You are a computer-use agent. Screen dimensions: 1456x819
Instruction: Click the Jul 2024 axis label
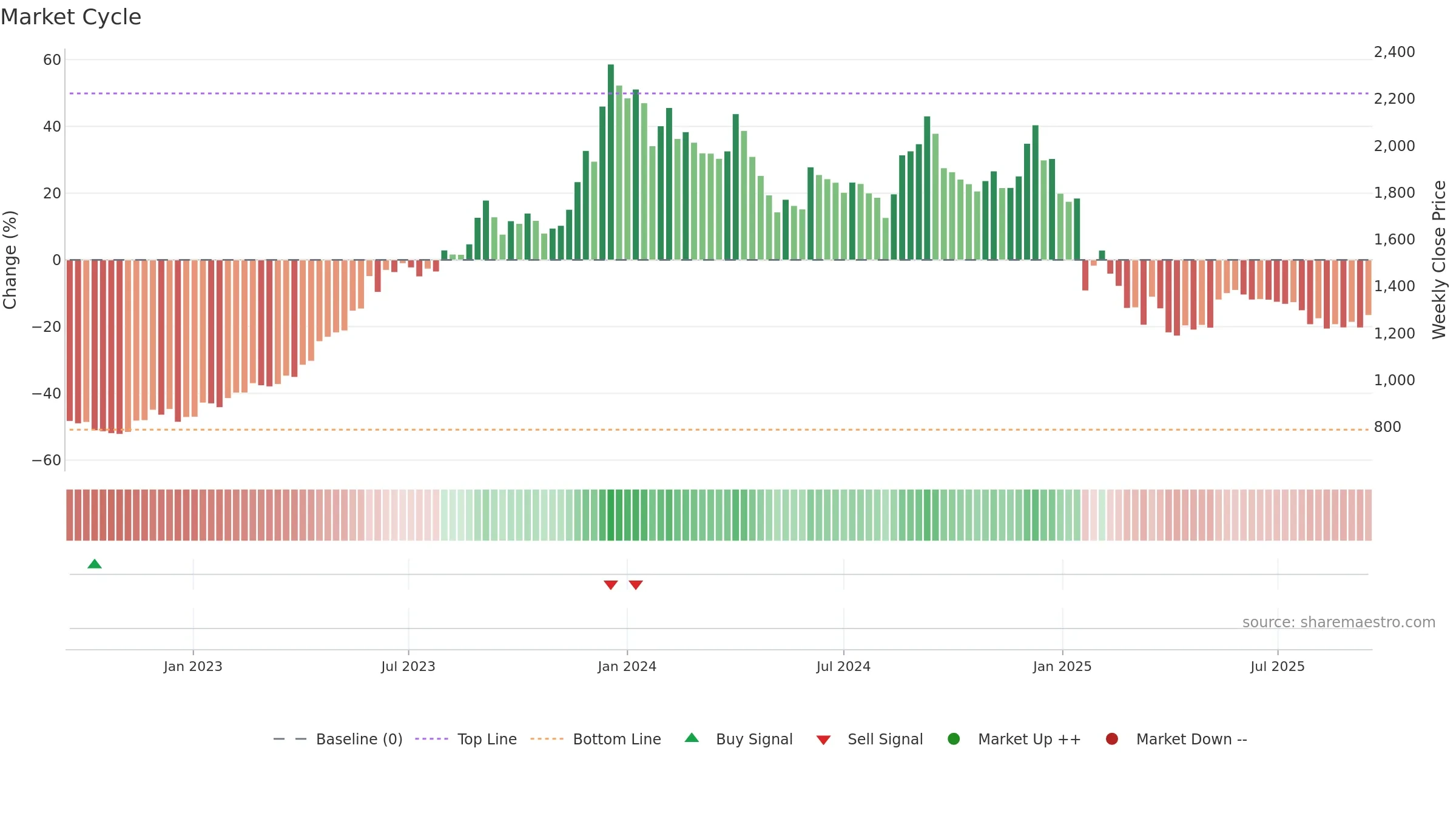[x=843, y=667]
